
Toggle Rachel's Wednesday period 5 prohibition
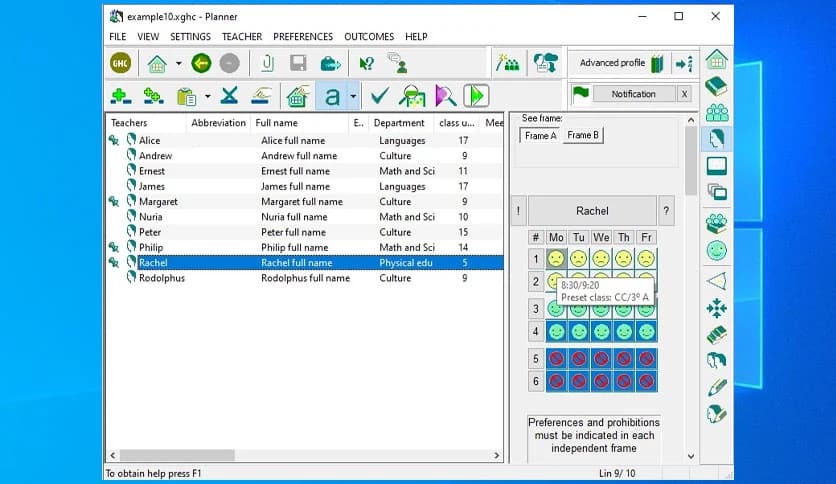601,359
